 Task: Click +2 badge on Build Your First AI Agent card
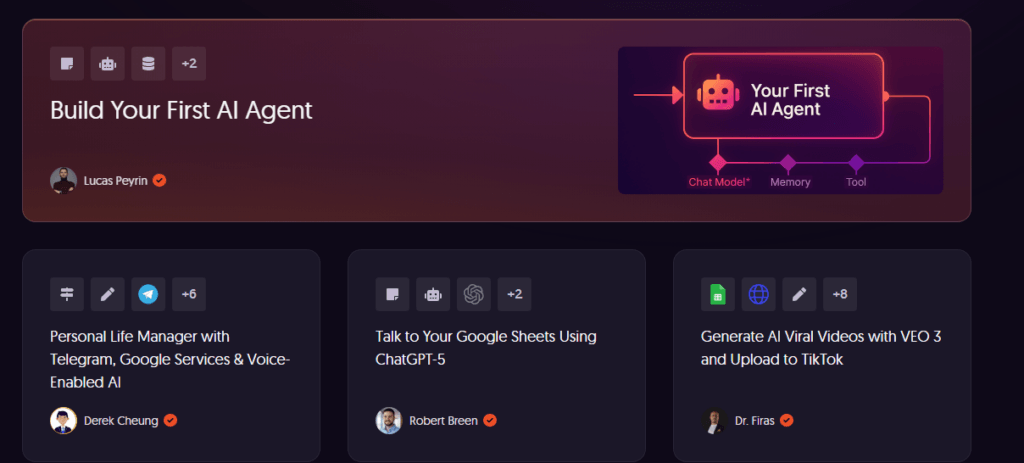pos(189,64)
